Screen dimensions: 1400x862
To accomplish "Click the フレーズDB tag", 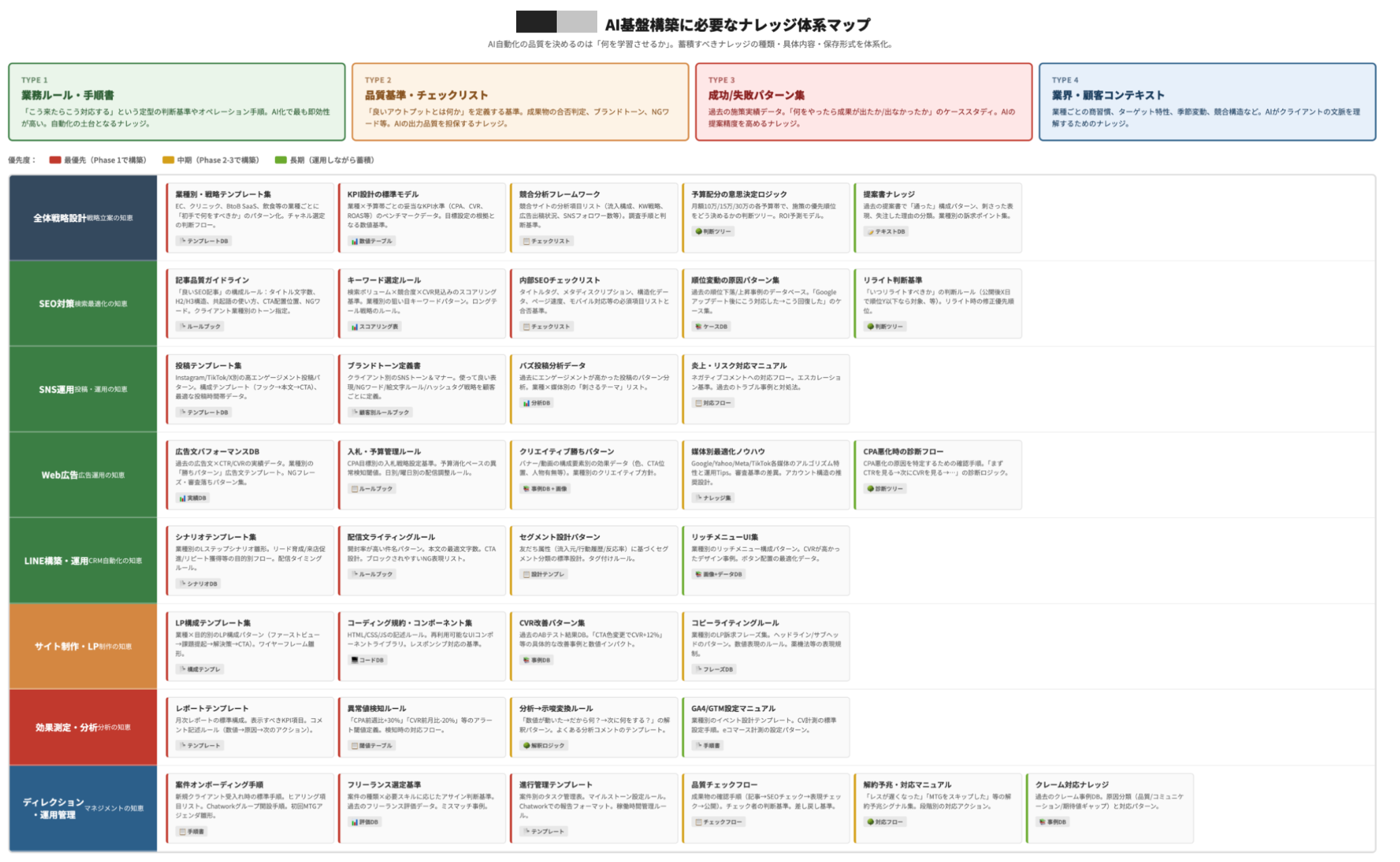I will point(714,669).
